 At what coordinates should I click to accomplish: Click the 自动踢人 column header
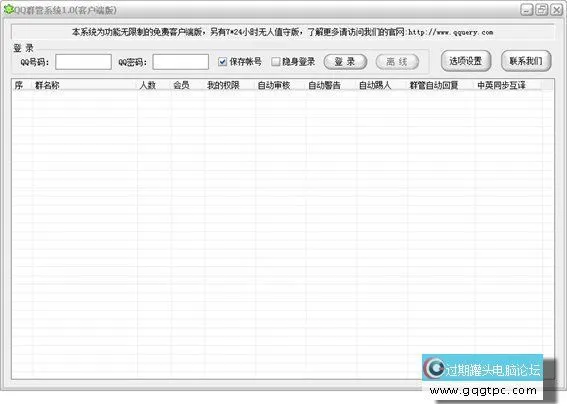point(381,85)
